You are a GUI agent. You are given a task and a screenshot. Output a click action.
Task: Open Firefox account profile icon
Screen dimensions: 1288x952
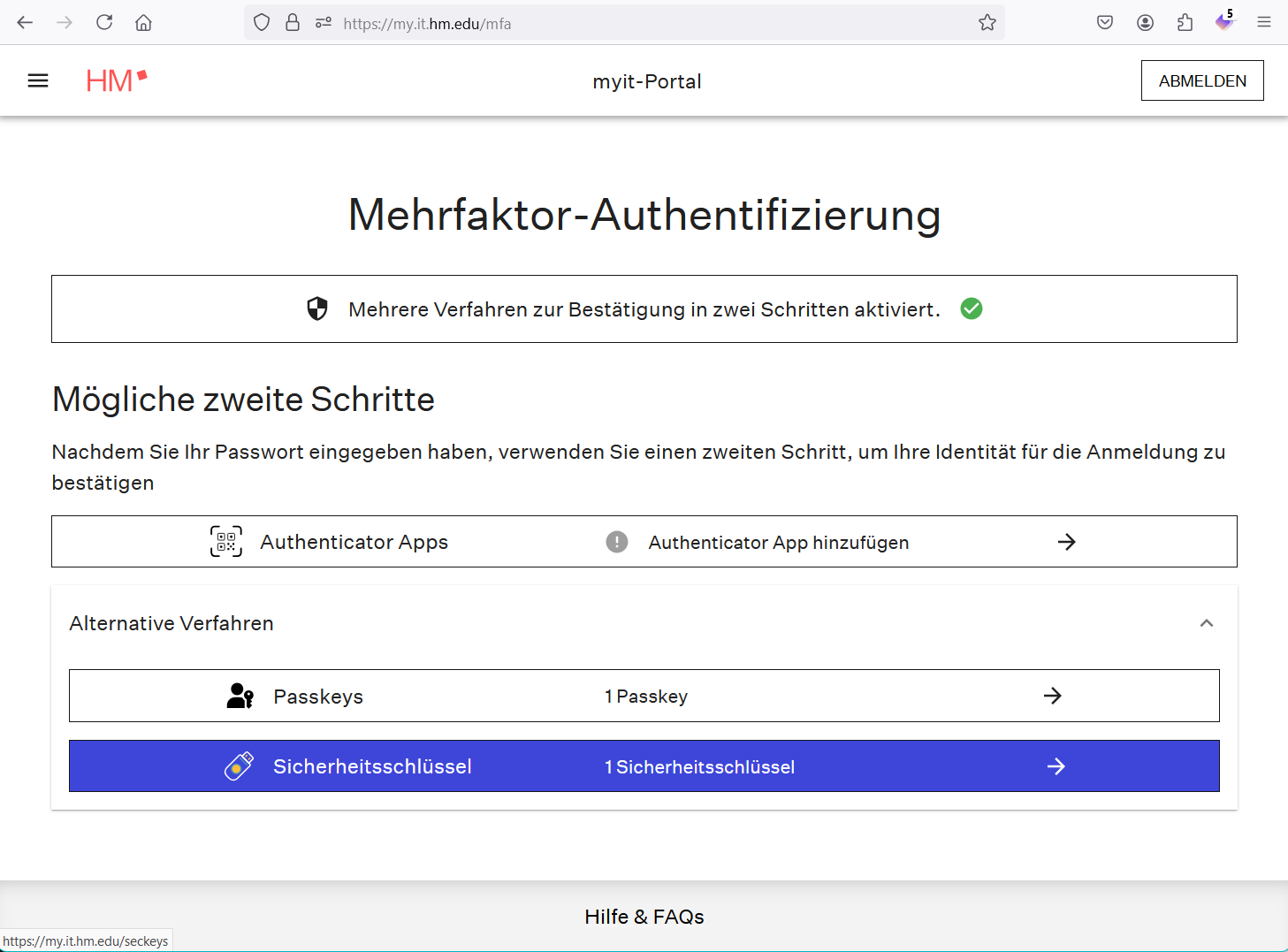[1145, 23]
